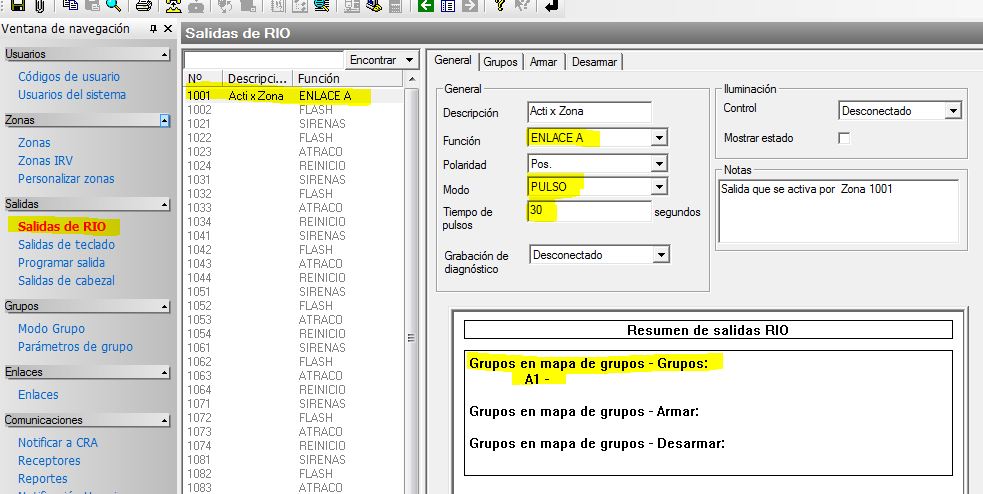Click the black return arrow icon
Screen dimensions: 983x494
pyautogui.click(x=551, y=6)
